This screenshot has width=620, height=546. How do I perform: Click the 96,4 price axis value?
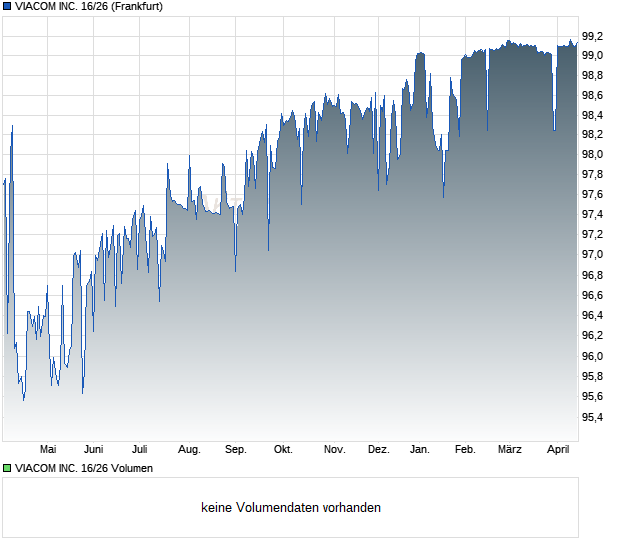pos(593,316)
